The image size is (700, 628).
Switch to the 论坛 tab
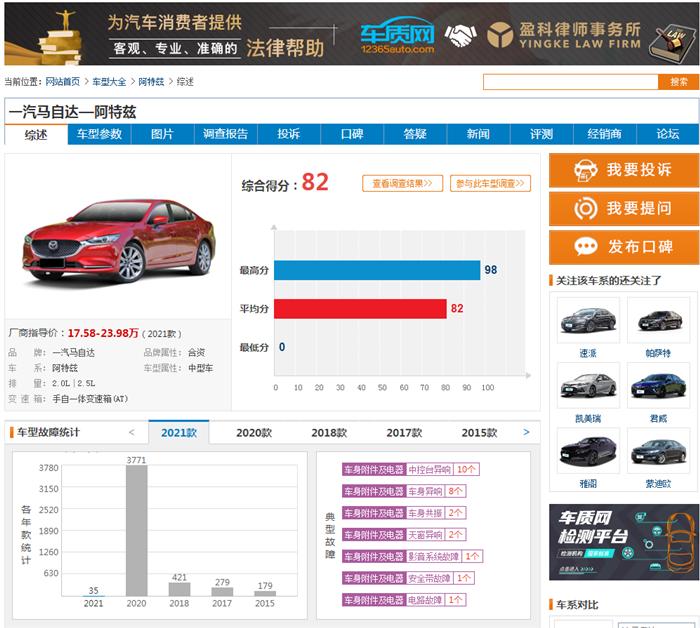tap(668, 134)
